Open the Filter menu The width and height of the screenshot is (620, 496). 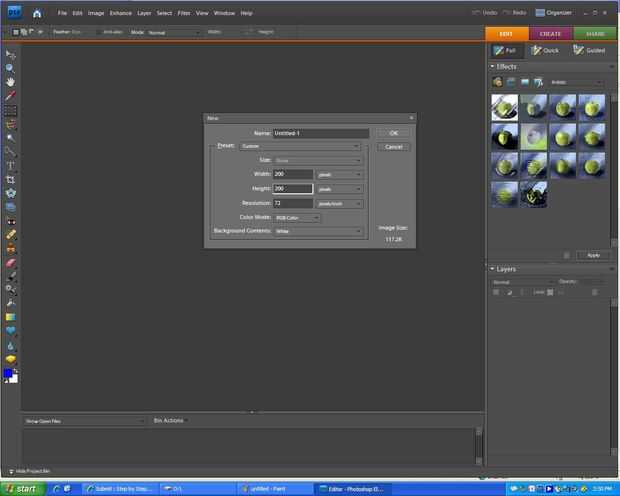tap(183, 13)
